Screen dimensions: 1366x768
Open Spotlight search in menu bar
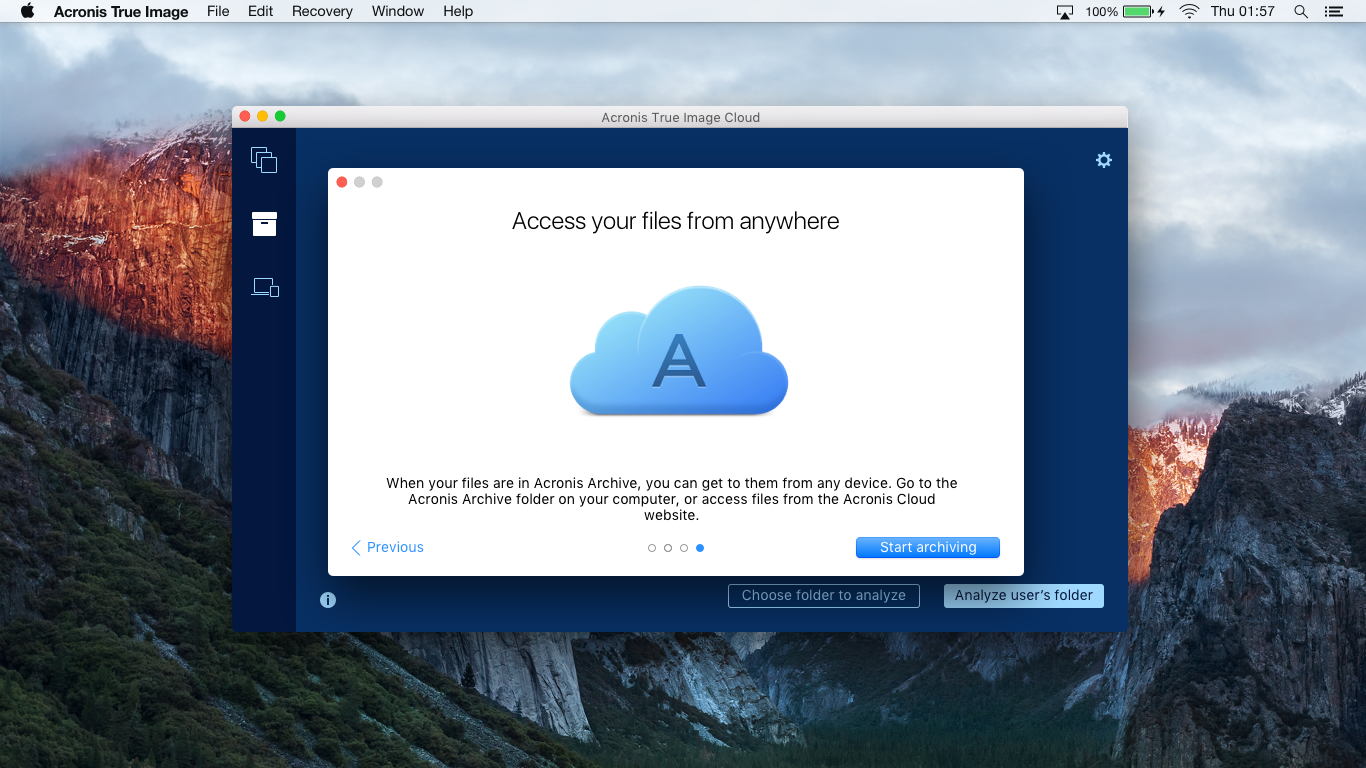pyautogui.click(x=1301, y=11)
